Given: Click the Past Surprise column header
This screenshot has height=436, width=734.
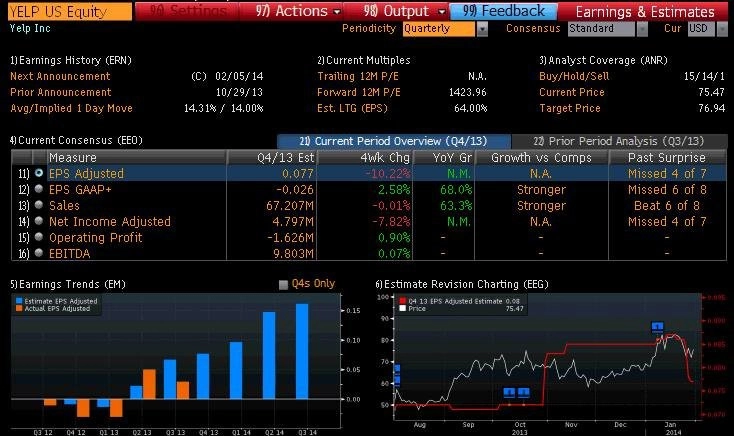Looking at the screenshot, I should coord(667,158).
